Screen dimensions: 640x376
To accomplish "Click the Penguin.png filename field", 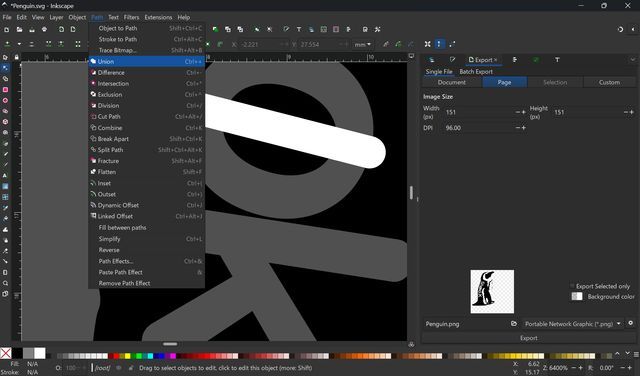I will 465,324.
